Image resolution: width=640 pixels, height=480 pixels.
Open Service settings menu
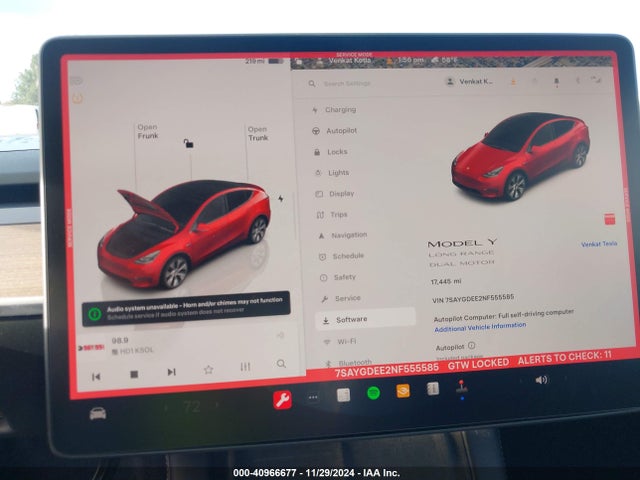coord(341,299)
